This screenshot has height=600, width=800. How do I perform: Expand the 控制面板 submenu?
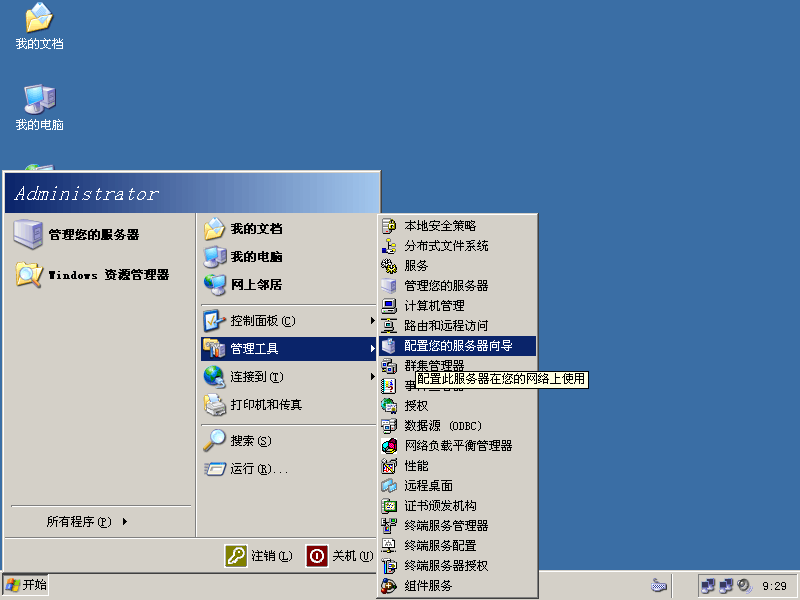pos(262,321)
